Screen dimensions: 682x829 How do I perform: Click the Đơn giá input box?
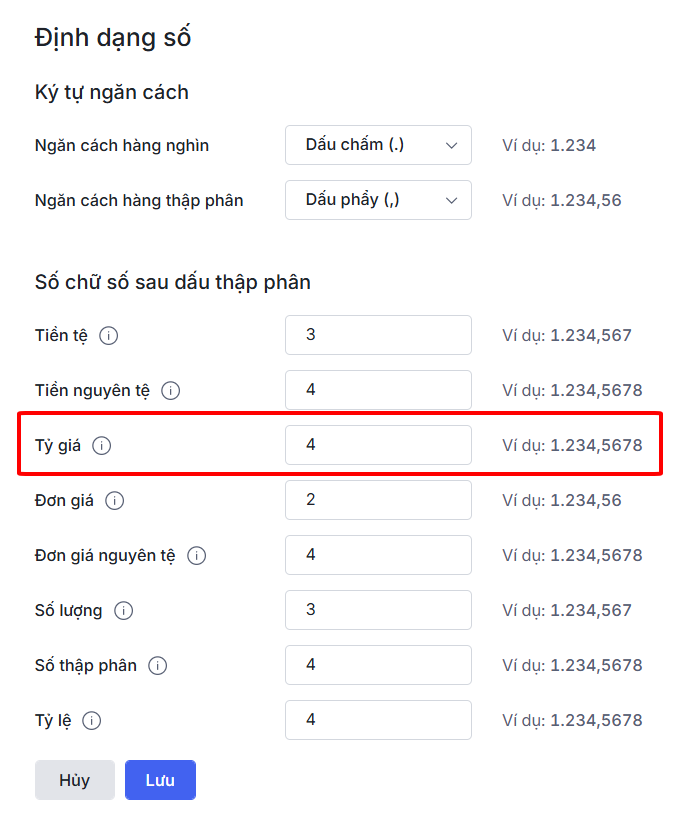(x=378, y=500)
